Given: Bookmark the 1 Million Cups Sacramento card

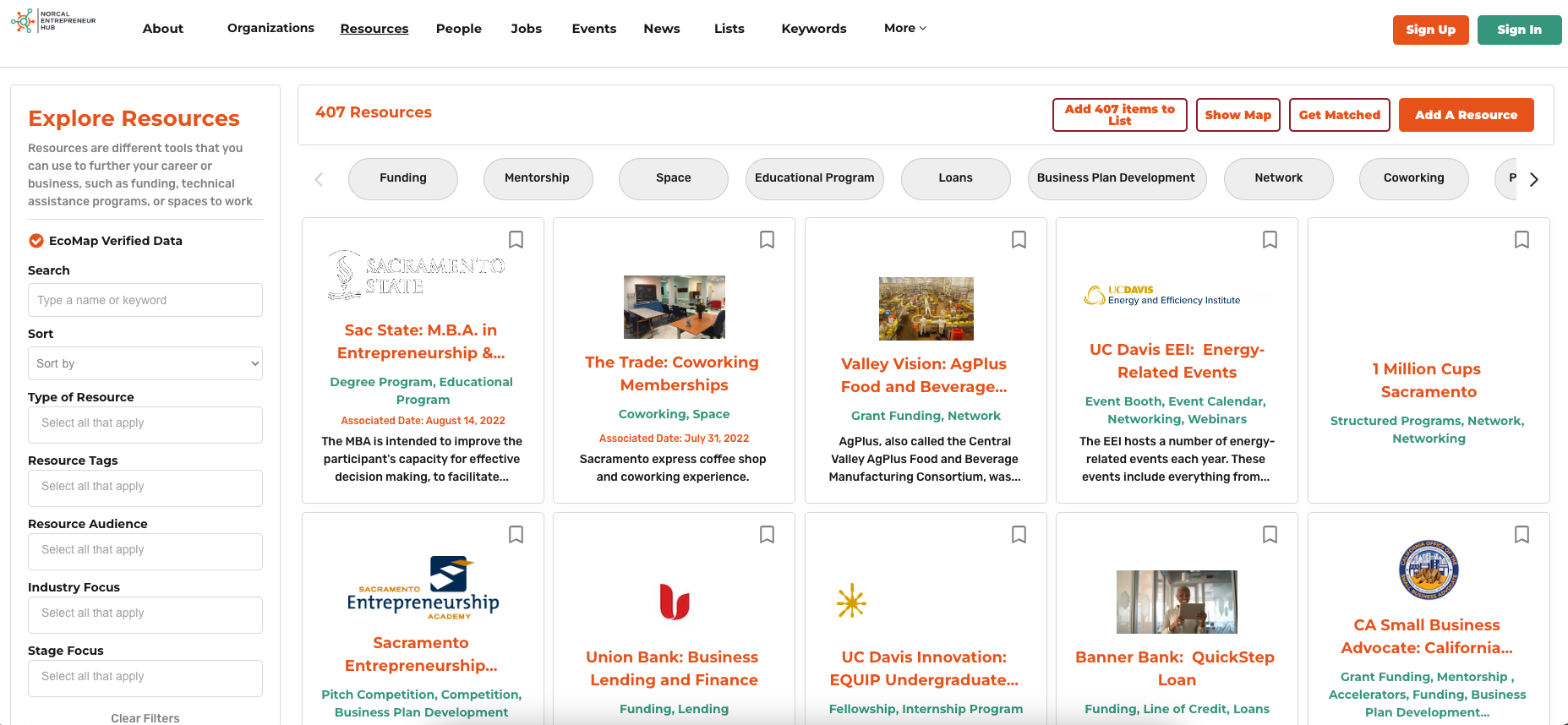Looking at the screenshot, I should tap(1522, 240).
